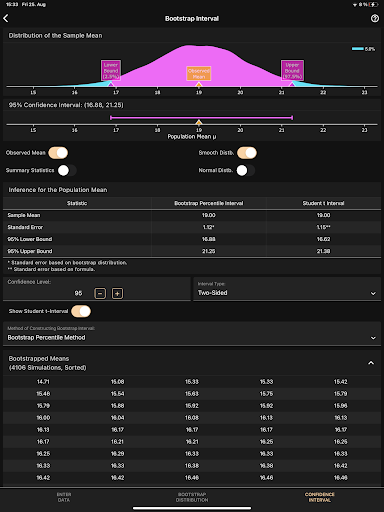Screen dimensions: 384x512
Task: Turn off the Observed Mean switch
Action: [58, 153]
